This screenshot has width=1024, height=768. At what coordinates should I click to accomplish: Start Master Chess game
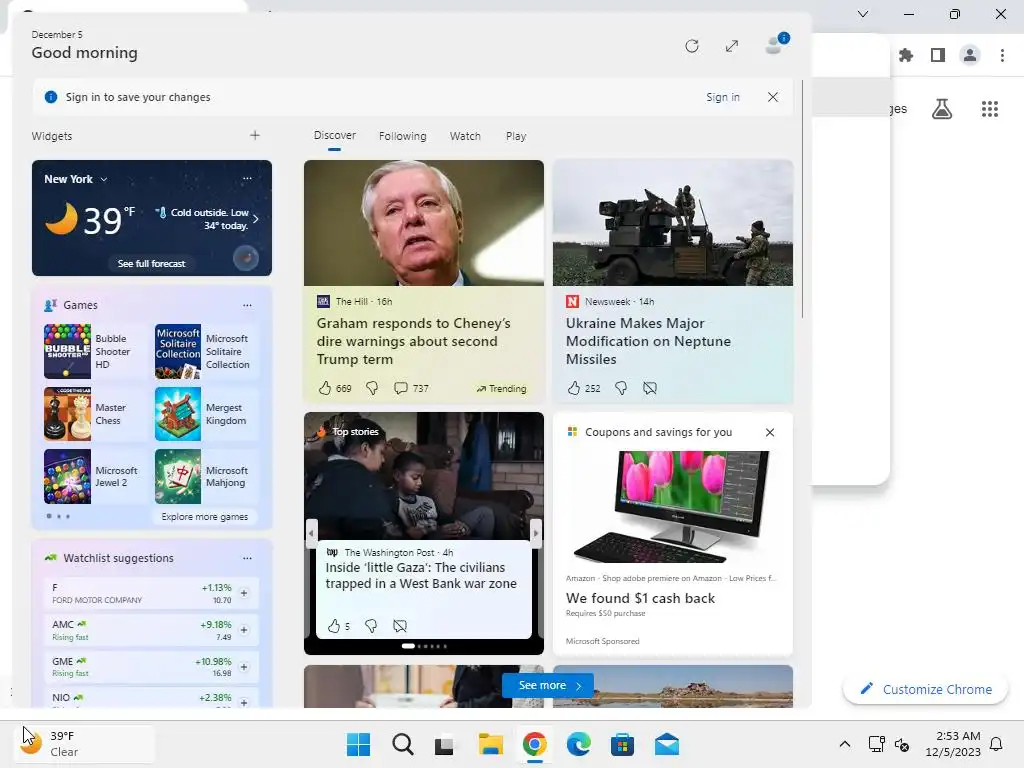coord(95,414)
